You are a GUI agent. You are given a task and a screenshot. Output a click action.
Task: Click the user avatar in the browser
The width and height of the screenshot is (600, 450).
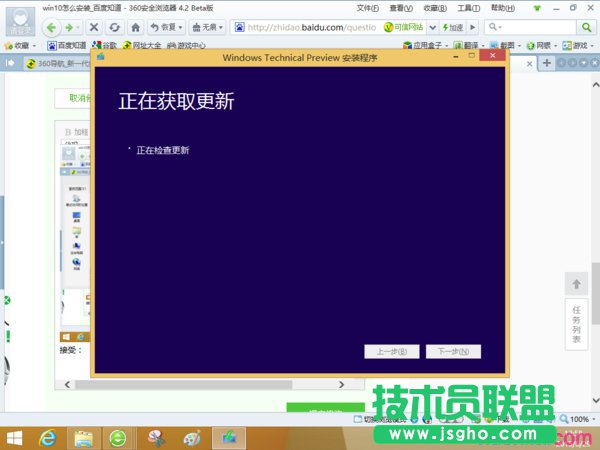tap(20, 22)
